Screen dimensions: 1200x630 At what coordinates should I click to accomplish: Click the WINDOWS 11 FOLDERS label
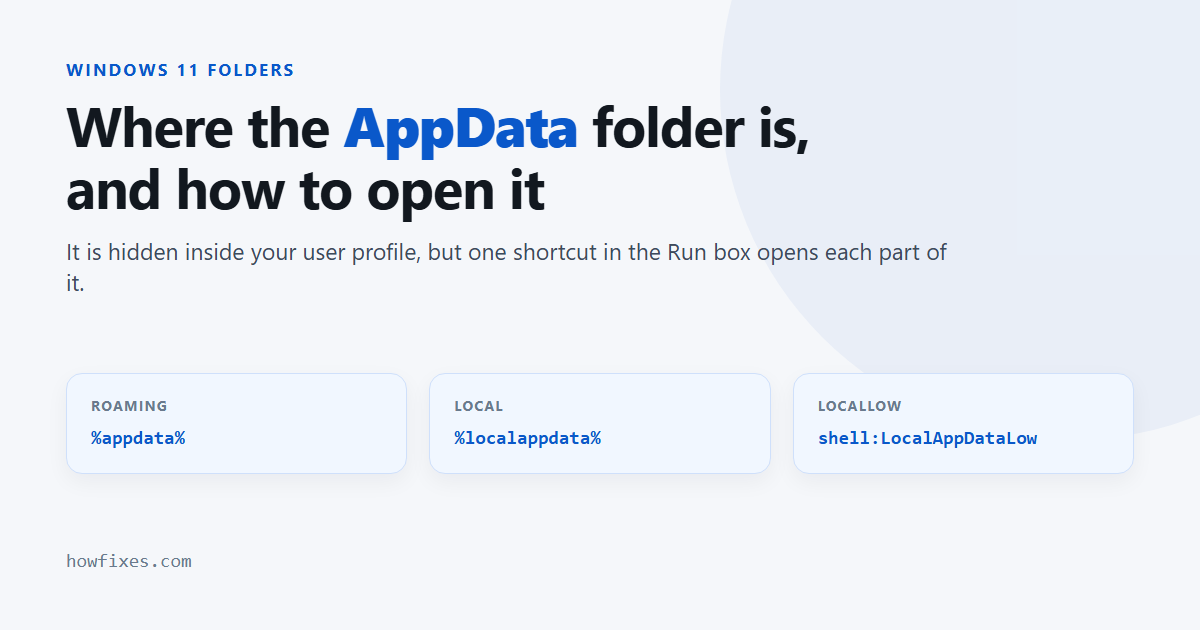[180, 71]
